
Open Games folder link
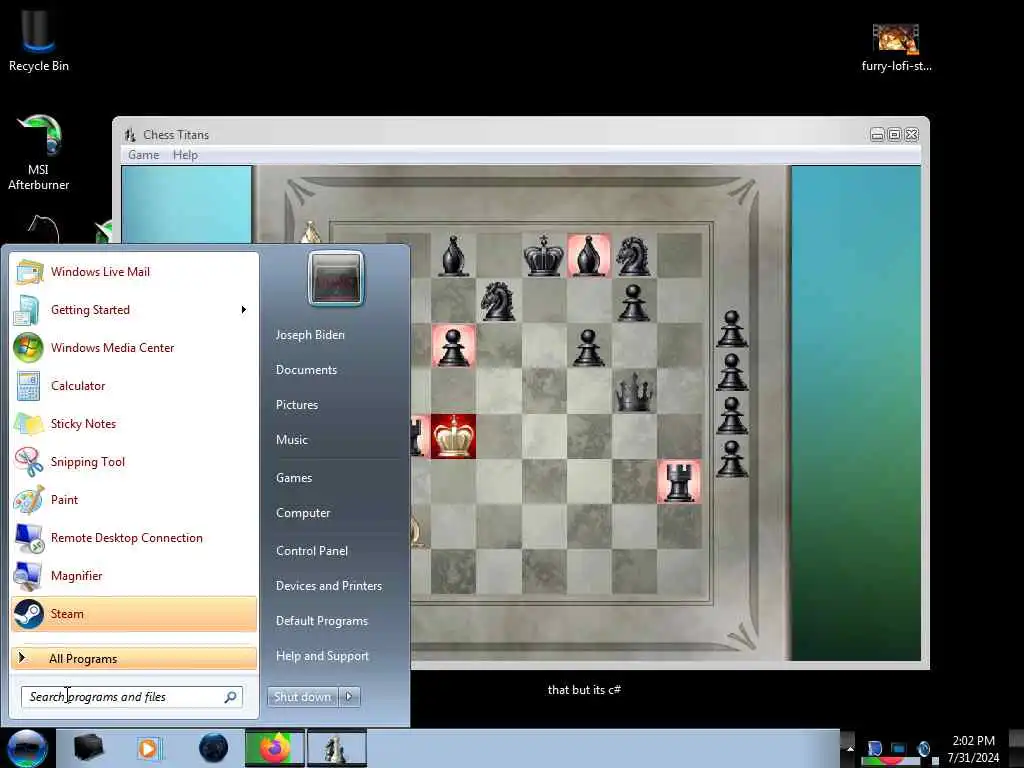pos(294,478)
